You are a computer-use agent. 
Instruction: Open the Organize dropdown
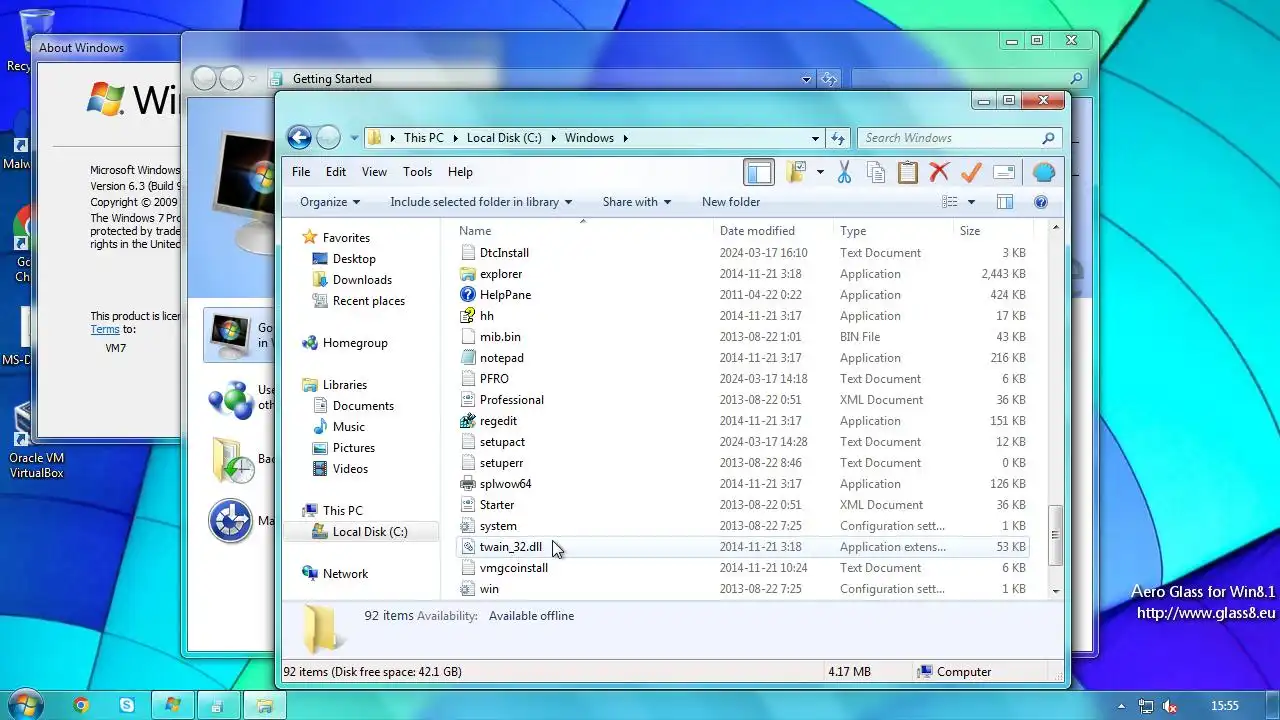click(330, 202)
